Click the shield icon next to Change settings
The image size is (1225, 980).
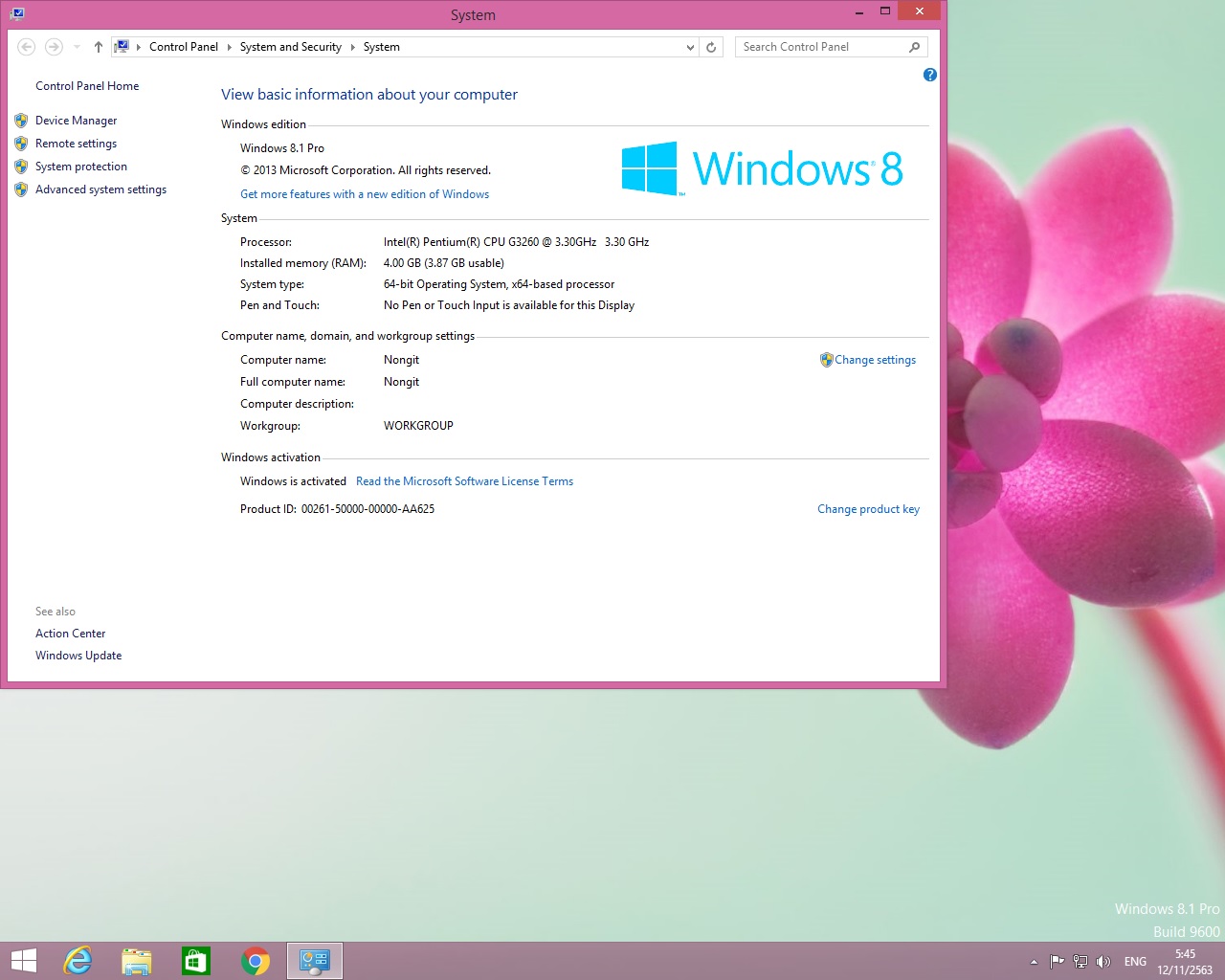826,360
